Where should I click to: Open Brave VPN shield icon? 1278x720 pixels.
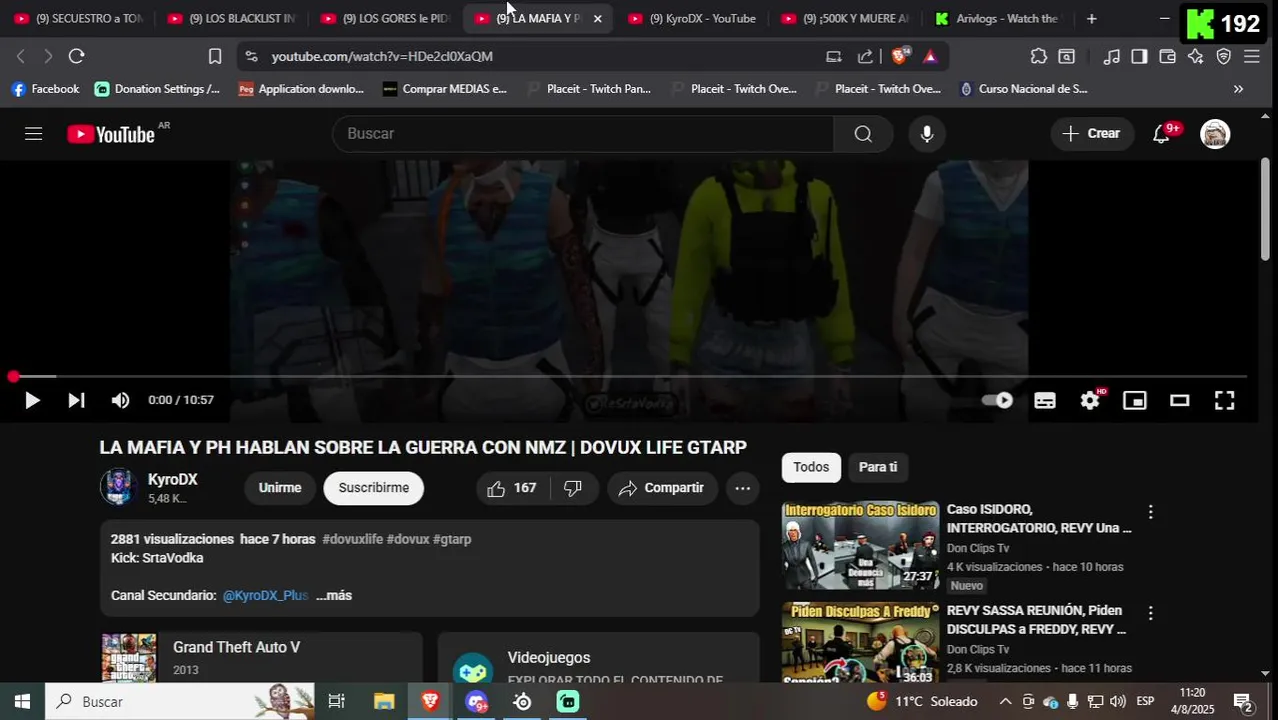coord(1223,56)
